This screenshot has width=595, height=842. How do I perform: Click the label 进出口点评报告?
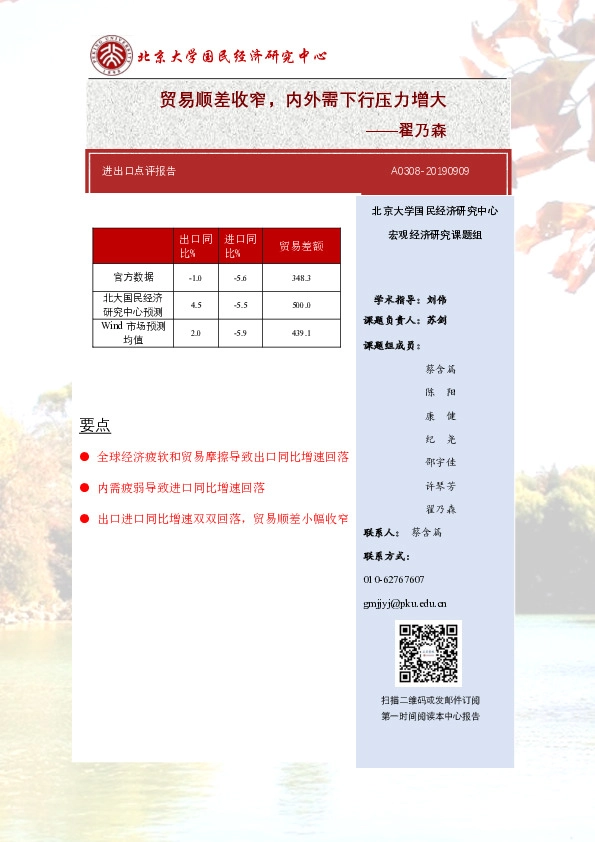[139, 171]
